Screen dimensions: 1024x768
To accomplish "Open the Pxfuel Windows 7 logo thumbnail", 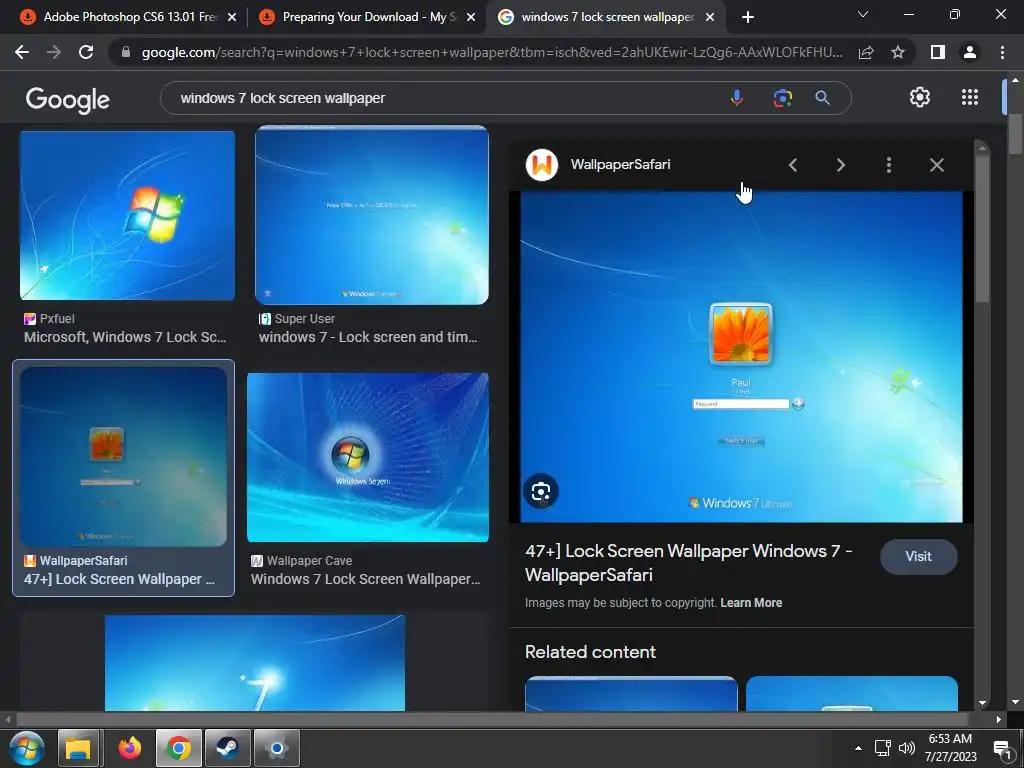I will pyautogui.click(x=127, y=216).
